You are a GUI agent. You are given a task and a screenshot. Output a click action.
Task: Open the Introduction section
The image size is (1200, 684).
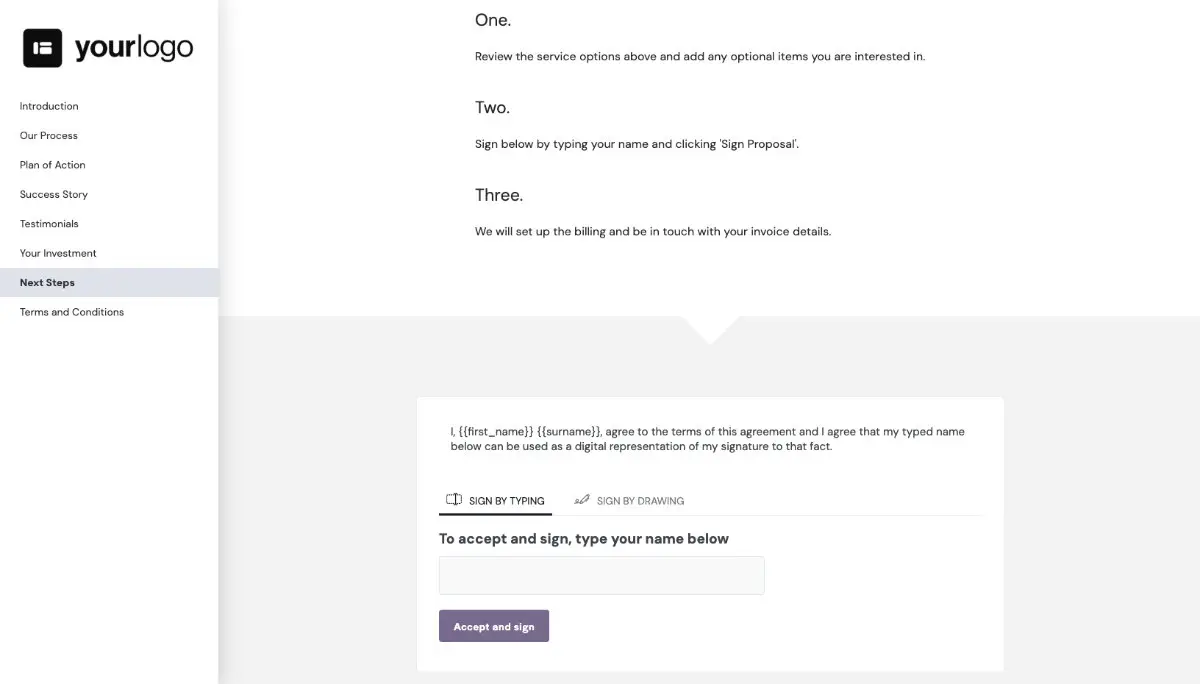(x=48, y=105)
